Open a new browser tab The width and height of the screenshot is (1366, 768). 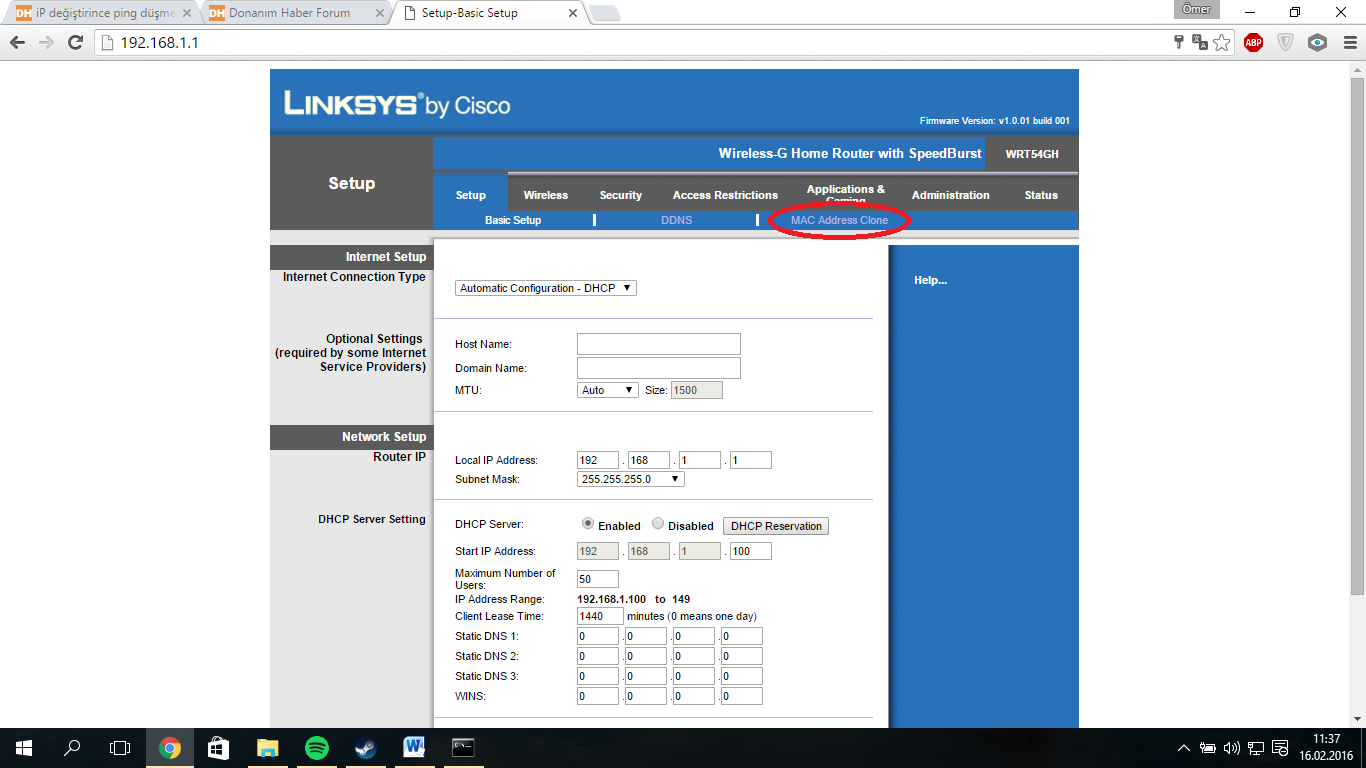coord(605,13)
